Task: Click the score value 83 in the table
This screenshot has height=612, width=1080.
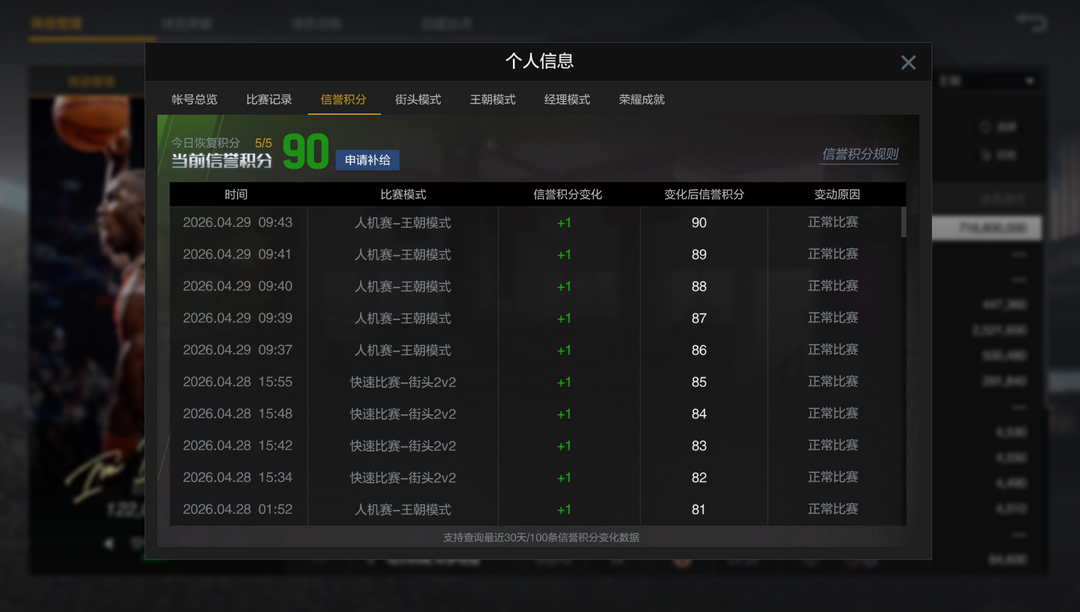Action: click(x=699, y=445)
